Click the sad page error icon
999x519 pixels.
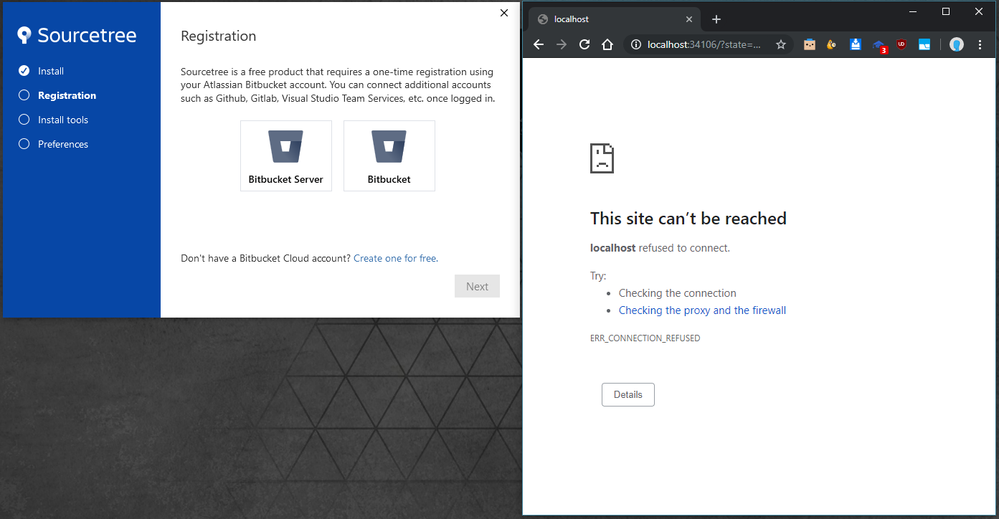coord(602,159)
